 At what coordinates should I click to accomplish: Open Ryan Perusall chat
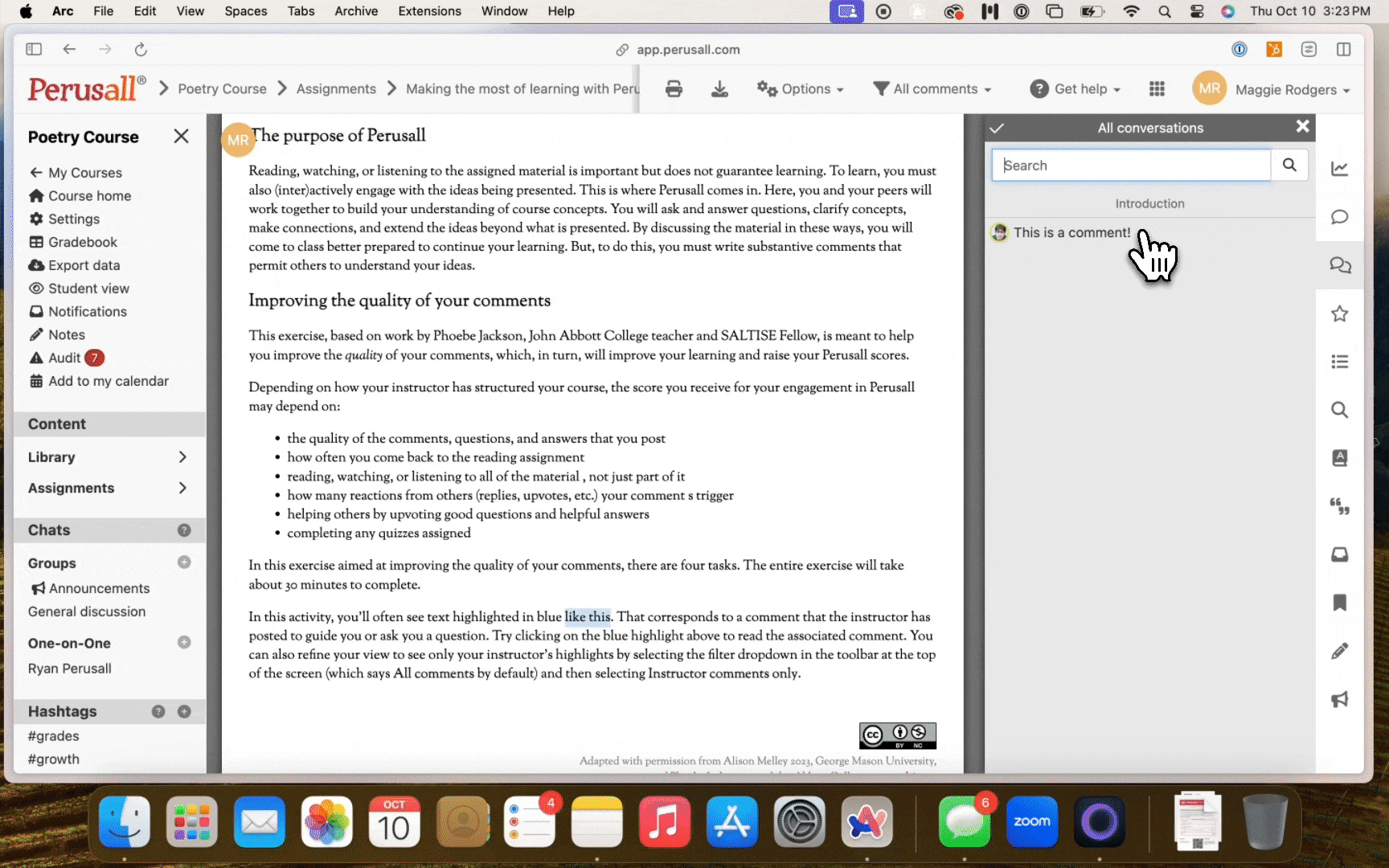(70, 669)
